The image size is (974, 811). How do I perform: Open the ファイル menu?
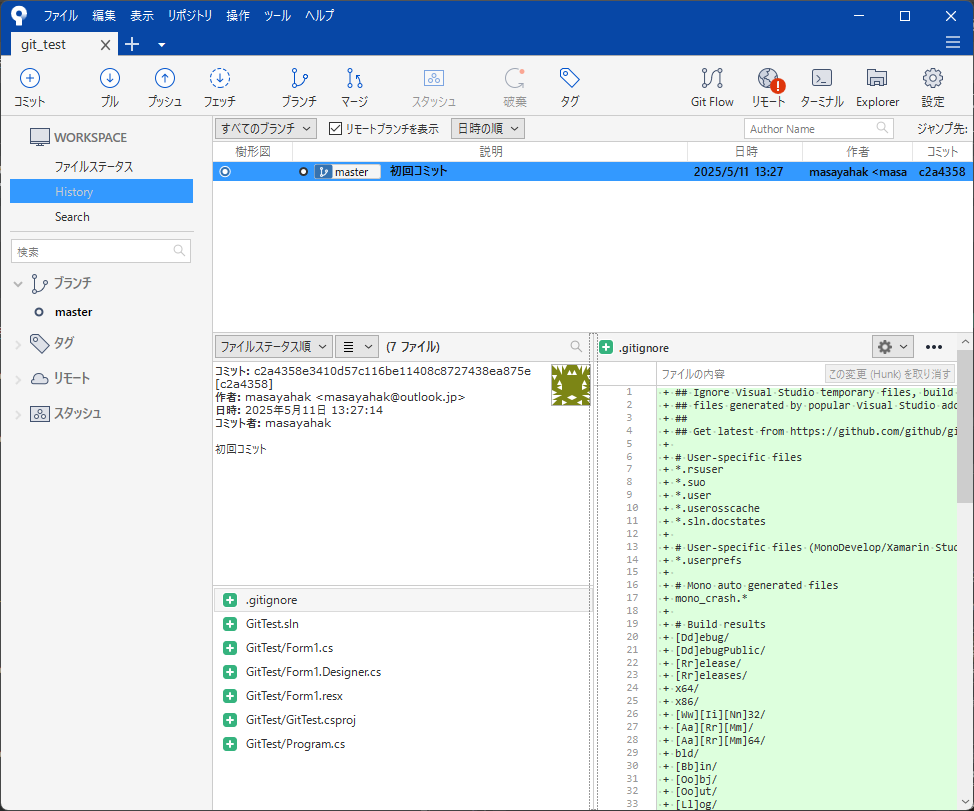click(x=60, y=15)
